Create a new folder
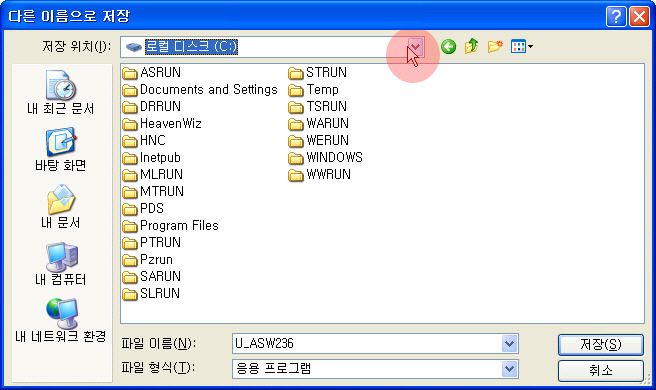 click(x=495, y=46)
